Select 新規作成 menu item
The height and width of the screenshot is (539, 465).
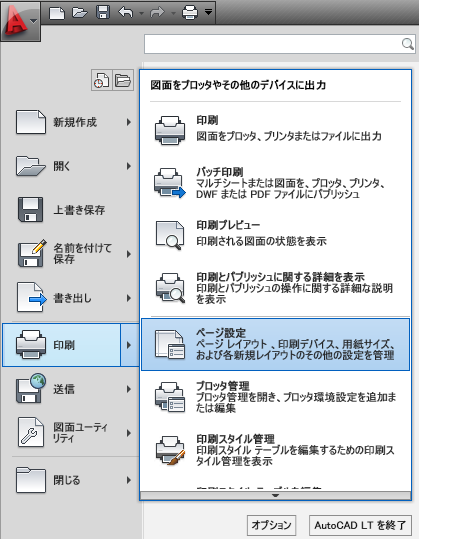click(70, 122)
